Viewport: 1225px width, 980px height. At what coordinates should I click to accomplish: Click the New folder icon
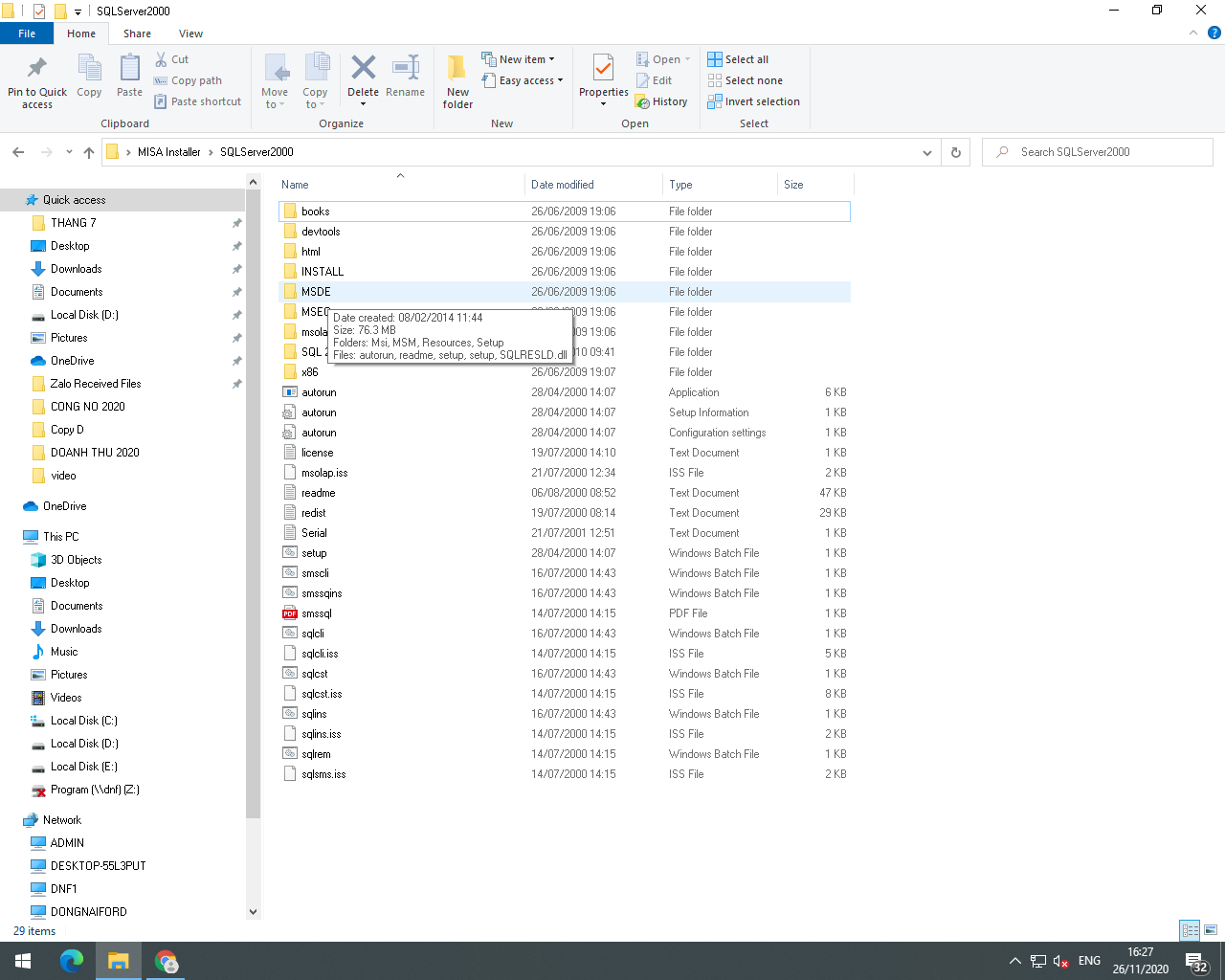(457, 69)
